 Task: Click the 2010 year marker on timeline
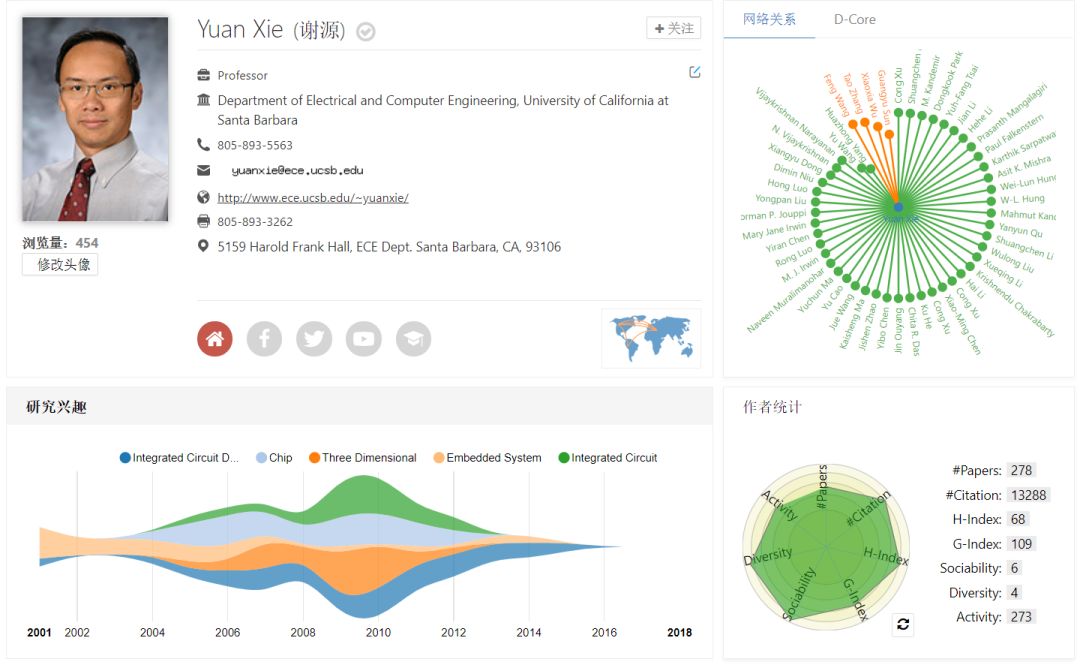[x=378, y=632]
